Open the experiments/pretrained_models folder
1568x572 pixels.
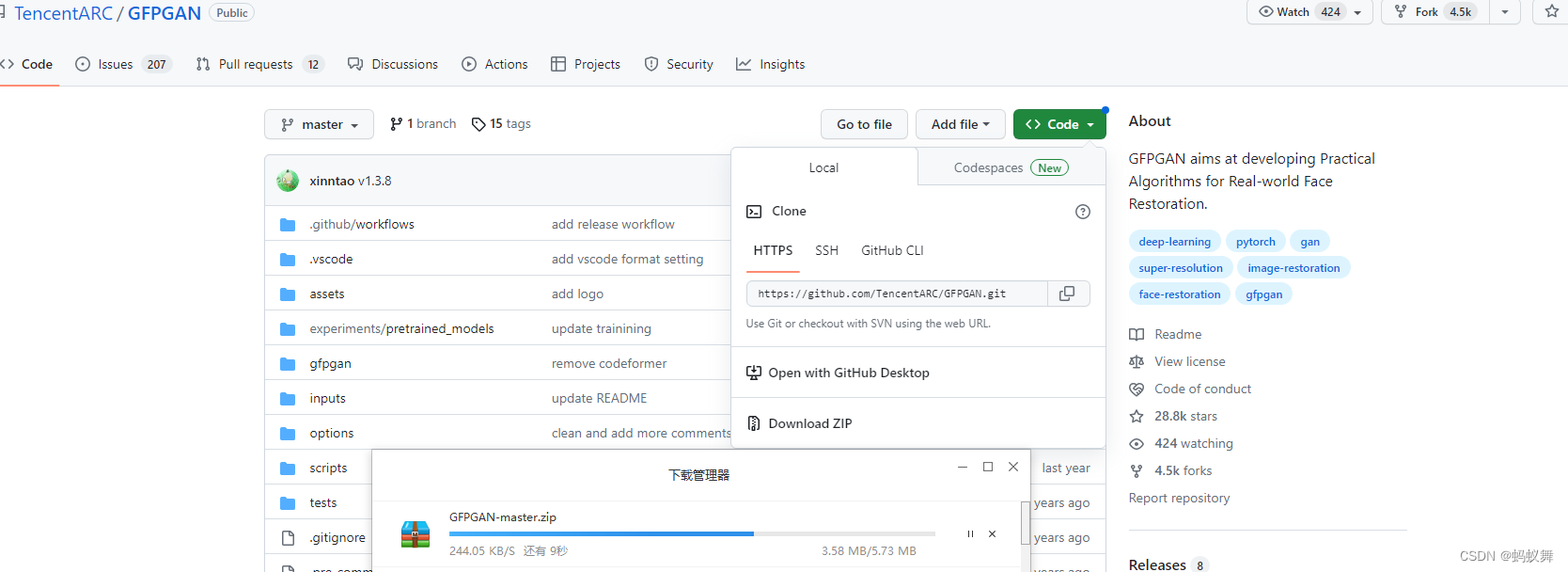[401, 328]
